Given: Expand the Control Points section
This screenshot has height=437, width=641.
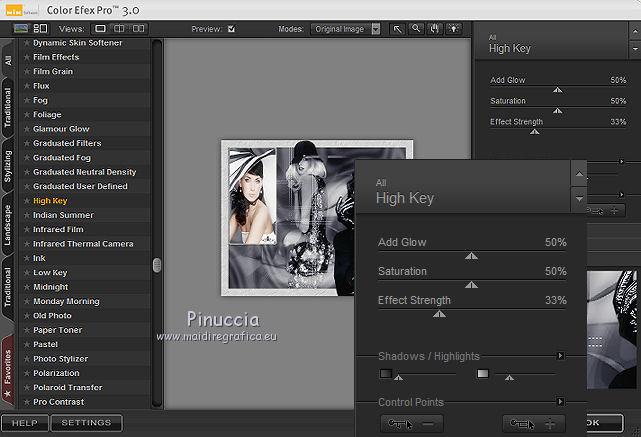Looking at the screenshot, I should tap(561, 402).
